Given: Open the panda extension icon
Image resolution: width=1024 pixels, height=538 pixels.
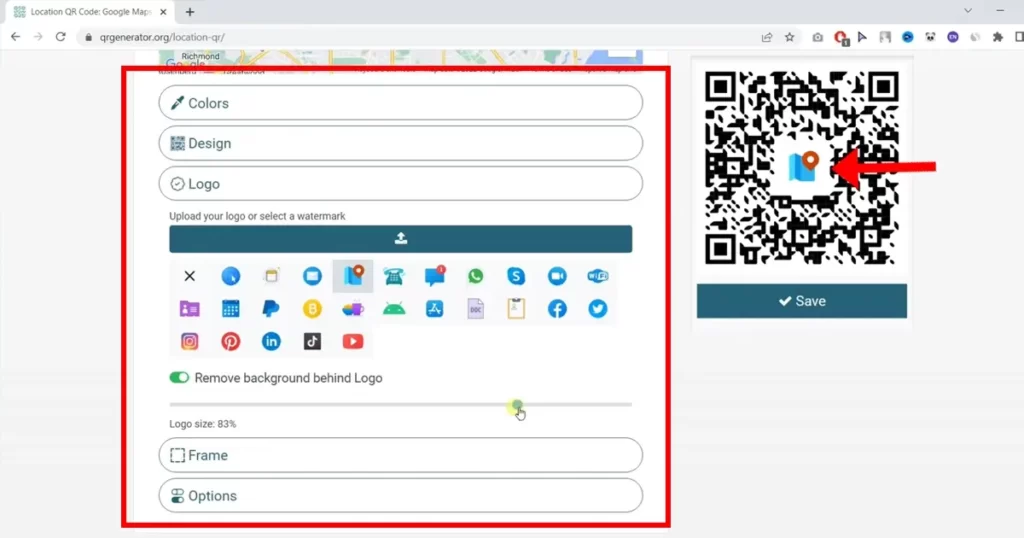Looking at the screenshot, I should 930,37.
